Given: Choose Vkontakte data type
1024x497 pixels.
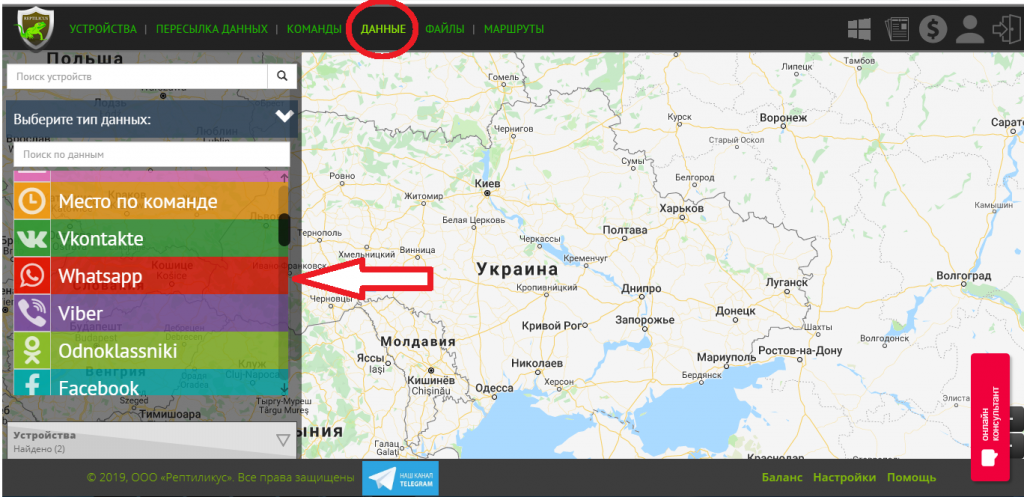Looking at the screenshot, I should coord(151,239).
